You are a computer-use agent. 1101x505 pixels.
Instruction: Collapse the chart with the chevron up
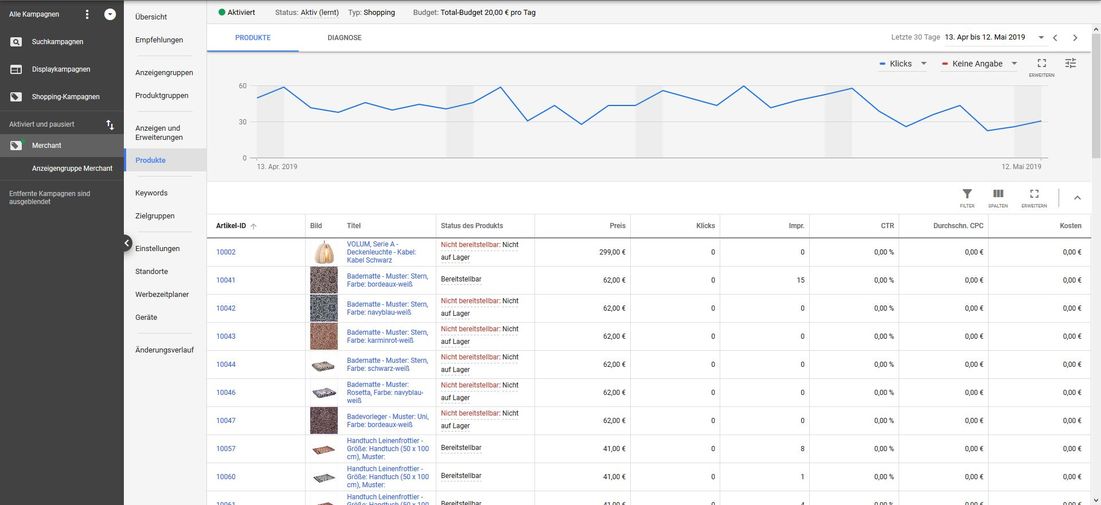(x=1077, y=197)
